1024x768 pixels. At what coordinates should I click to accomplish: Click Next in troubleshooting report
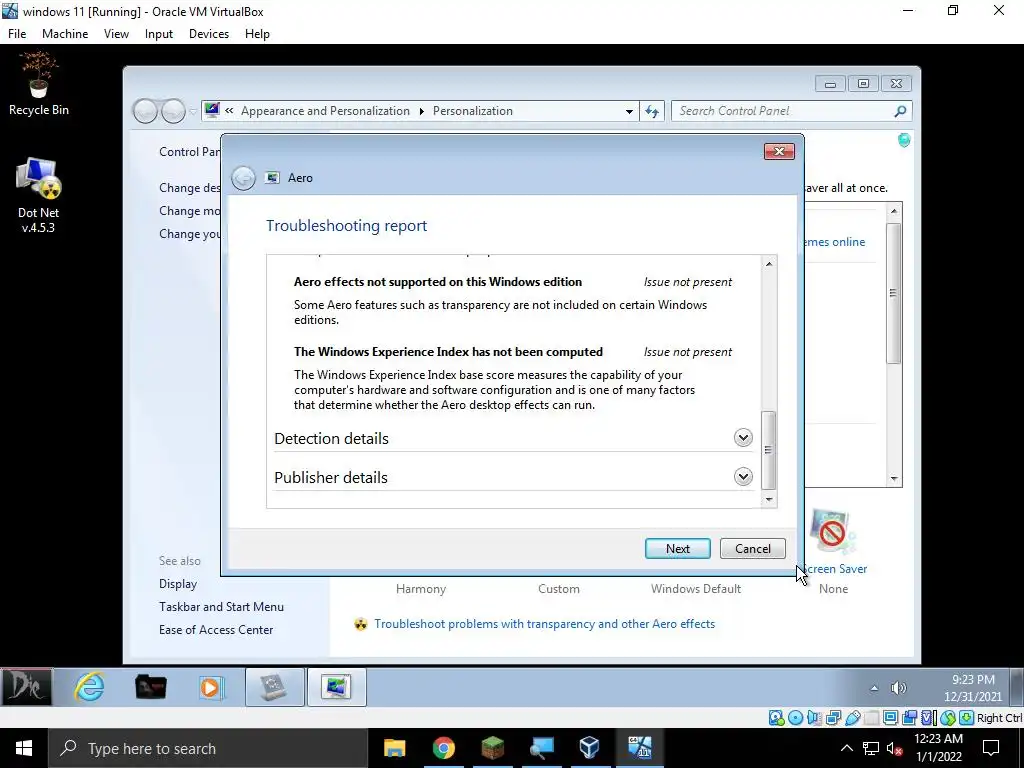point(678,549)
